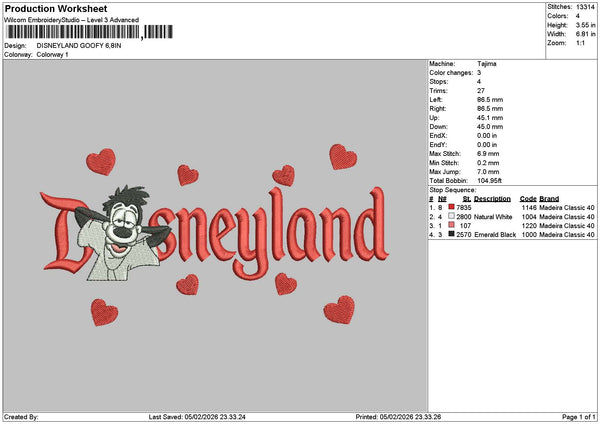Click the 'Left:' measurement label
The height and width of the screenshot is (424, 600).
[435, 100]
